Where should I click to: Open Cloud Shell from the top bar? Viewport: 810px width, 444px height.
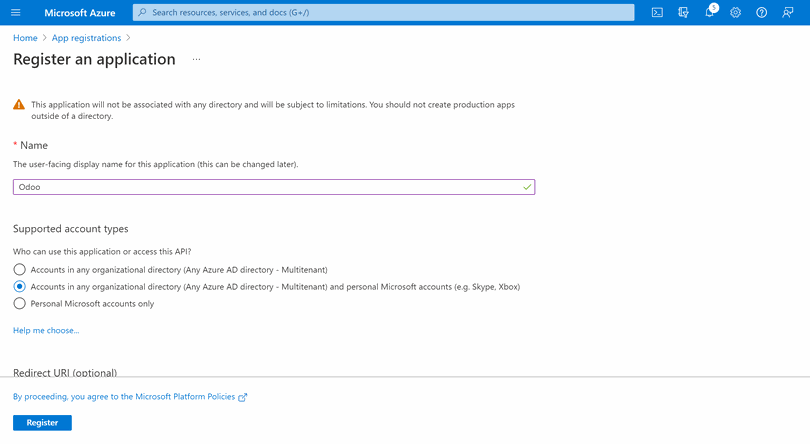[x=657, y=12]
